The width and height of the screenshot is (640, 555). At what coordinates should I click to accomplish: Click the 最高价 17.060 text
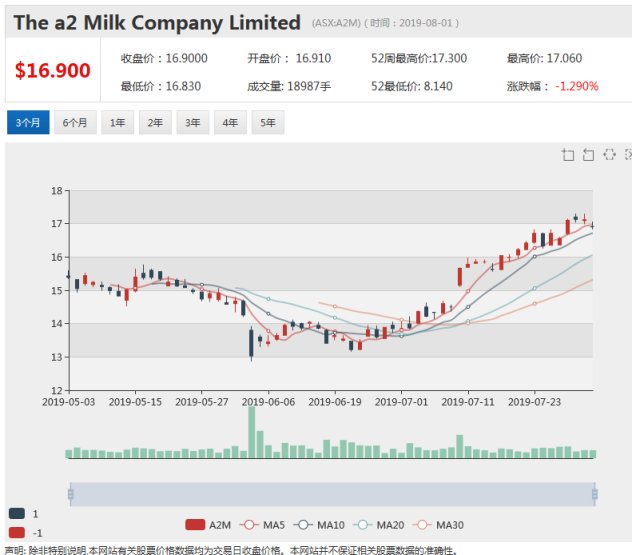[544, 58]
